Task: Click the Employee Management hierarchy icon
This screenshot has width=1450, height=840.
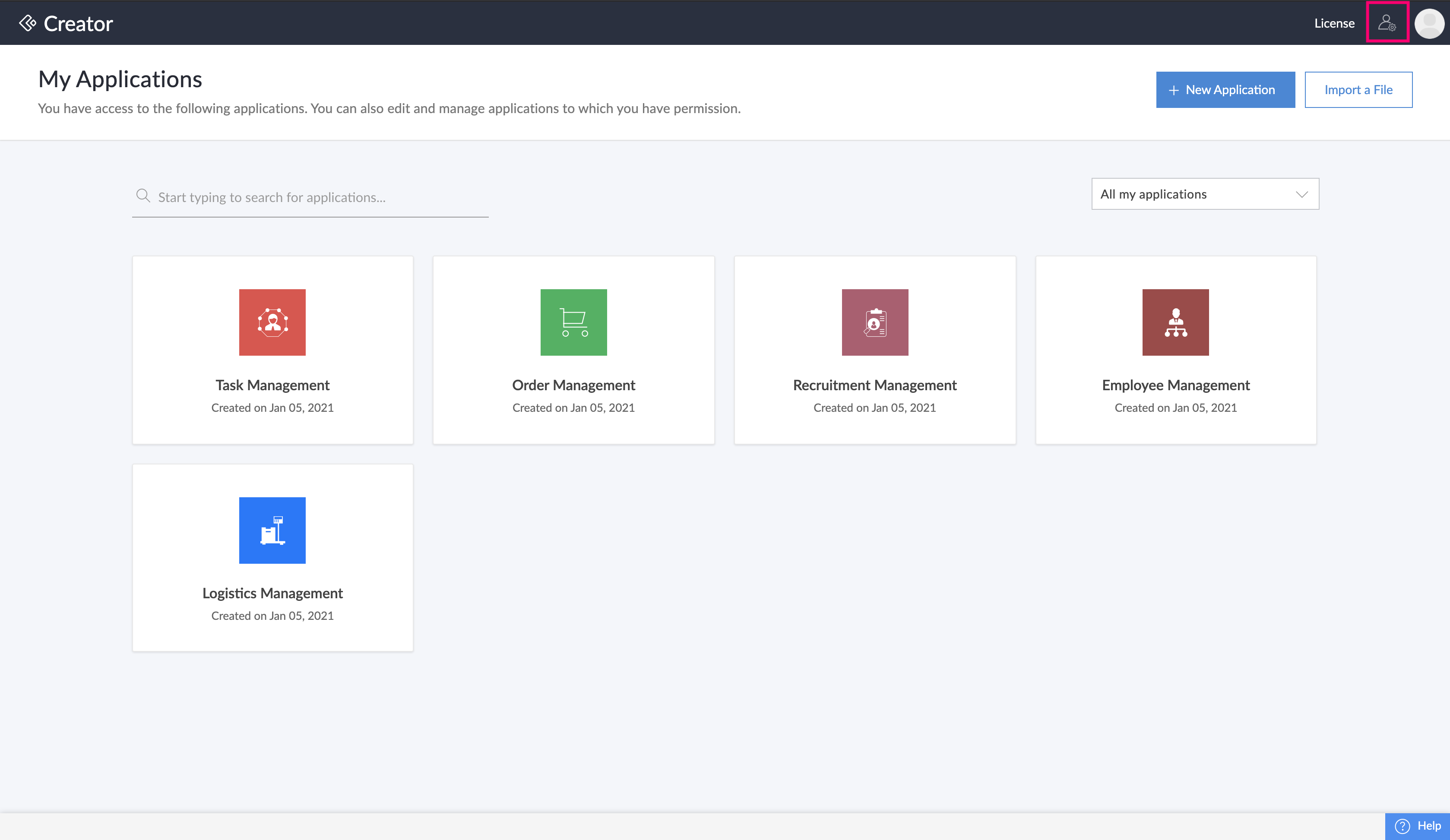Action: (1175, 322)
